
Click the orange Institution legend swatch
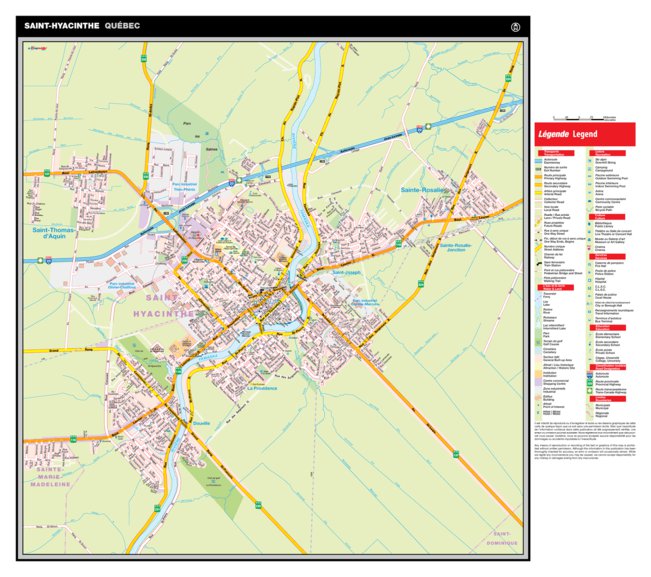[538, 374]
